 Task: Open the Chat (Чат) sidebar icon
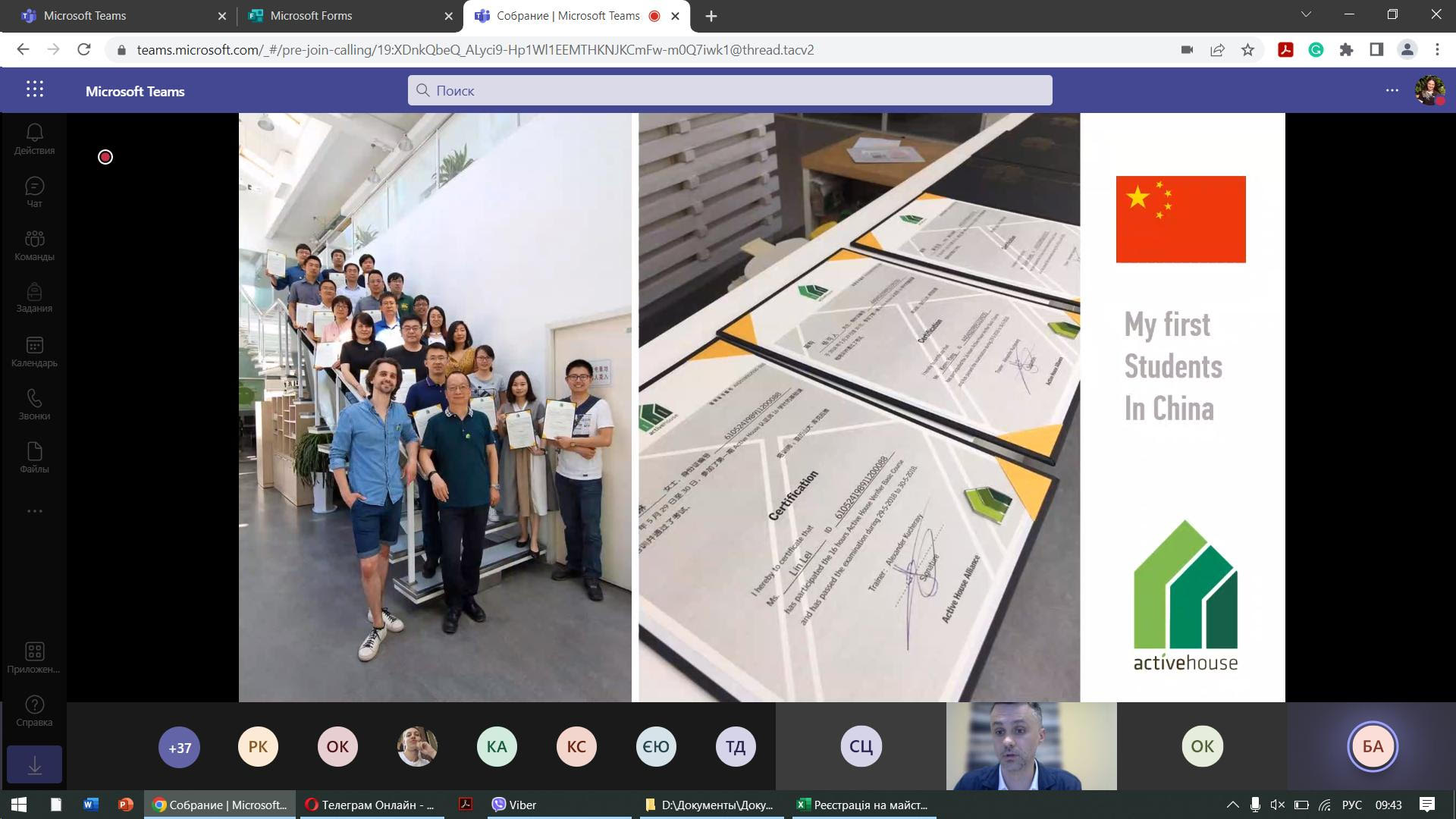[x=34, y=193]
